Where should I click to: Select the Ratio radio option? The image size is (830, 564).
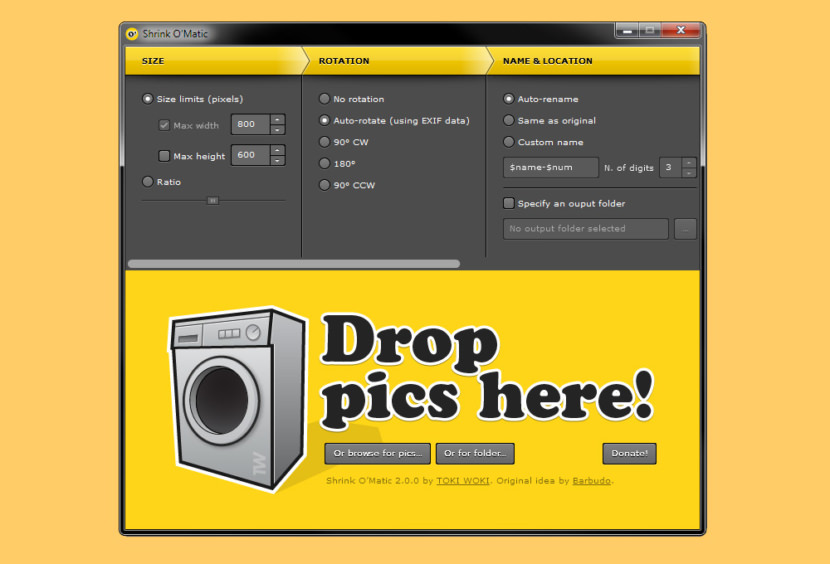pyautogui.click(x=148, y=182)
